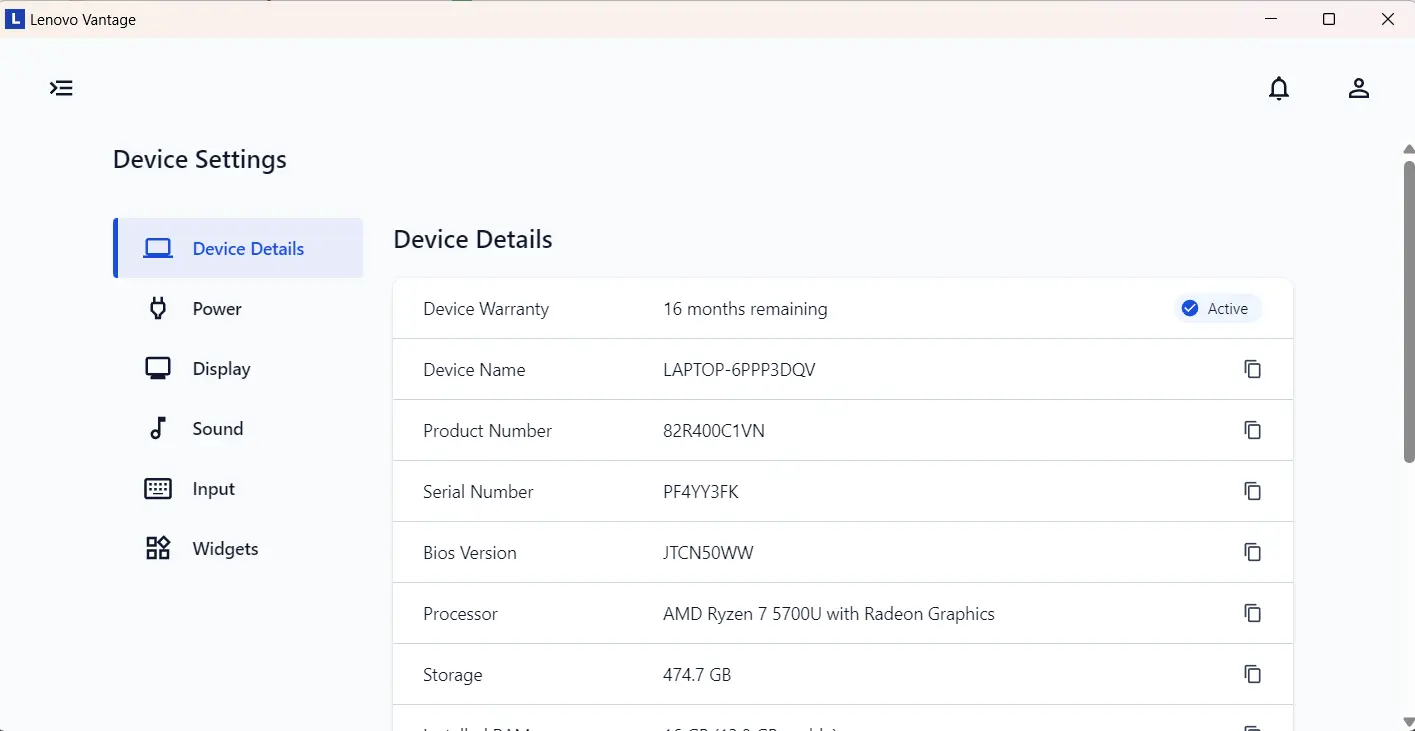
Task: Click the Storage label
Action: pos(453,675)
